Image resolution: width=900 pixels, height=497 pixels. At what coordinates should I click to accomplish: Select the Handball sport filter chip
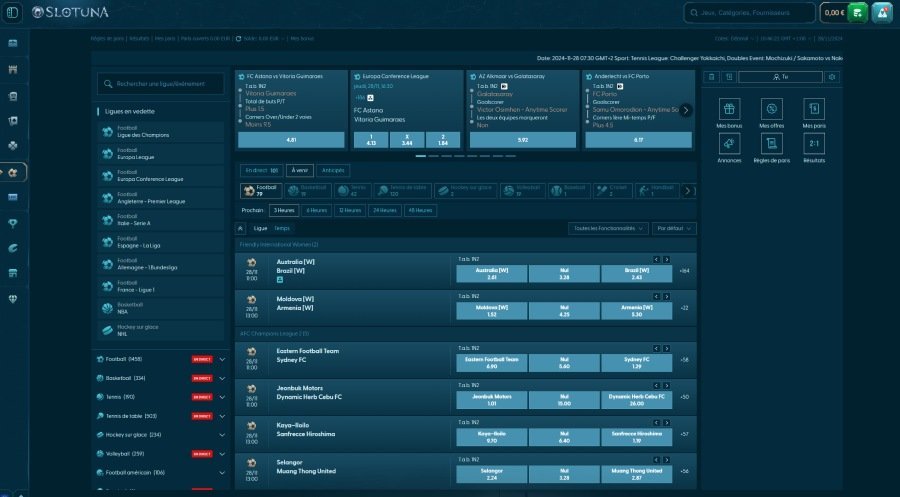657,191
